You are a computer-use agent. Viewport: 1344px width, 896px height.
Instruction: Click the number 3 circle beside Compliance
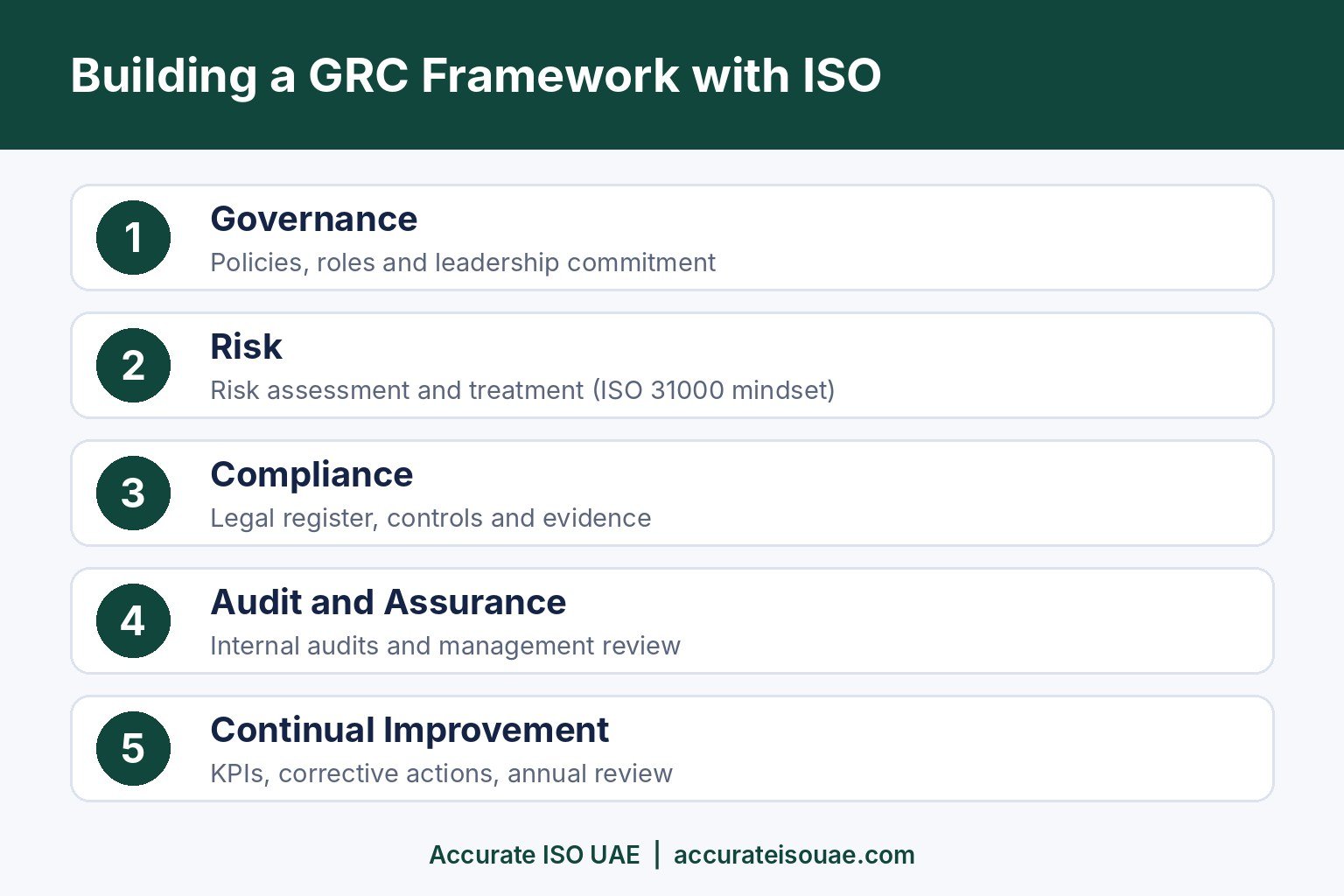[x=133, y=493]
